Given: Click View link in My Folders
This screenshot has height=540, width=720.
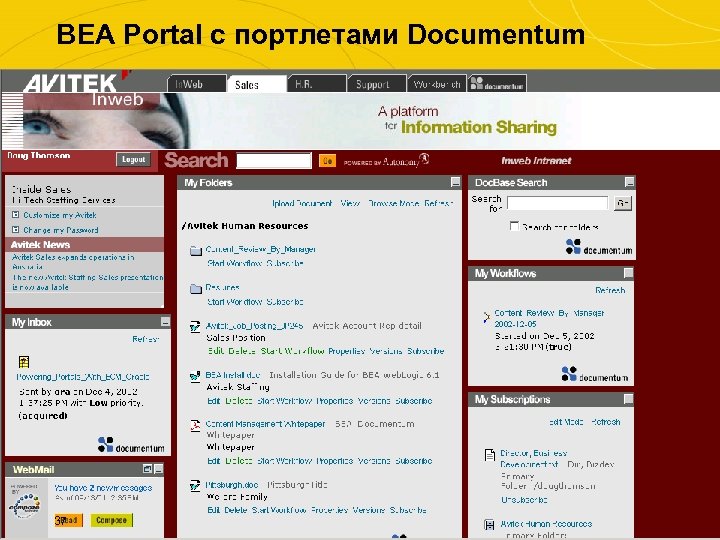Looking at the screenshot, I should [350, 203].
